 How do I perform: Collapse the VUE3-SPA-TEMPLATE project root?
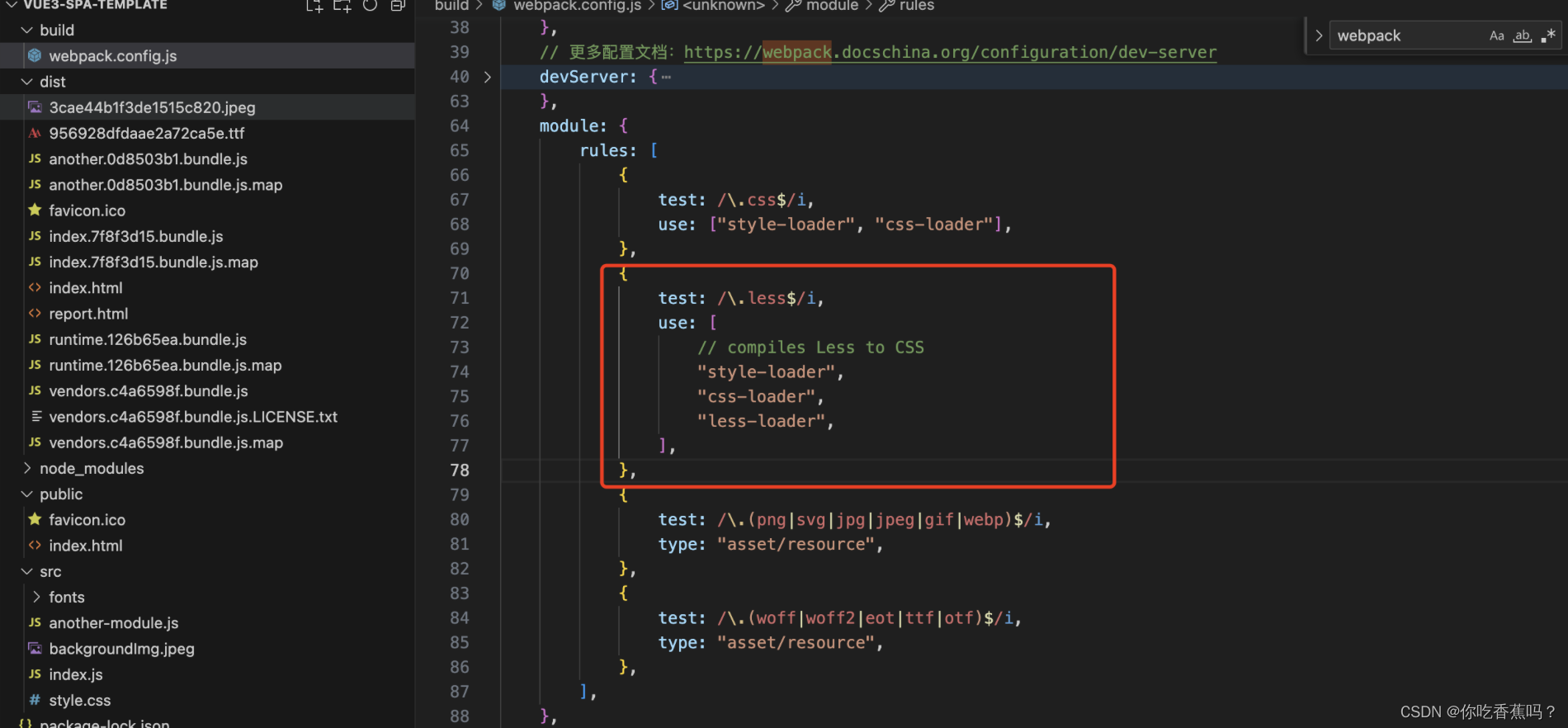(x=10, y=5)
